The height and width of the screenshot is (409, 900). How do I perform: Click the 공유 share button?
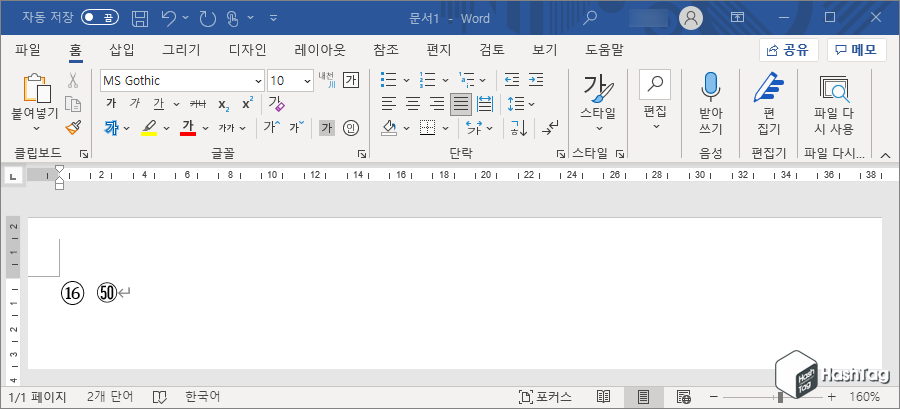(788, 50)
